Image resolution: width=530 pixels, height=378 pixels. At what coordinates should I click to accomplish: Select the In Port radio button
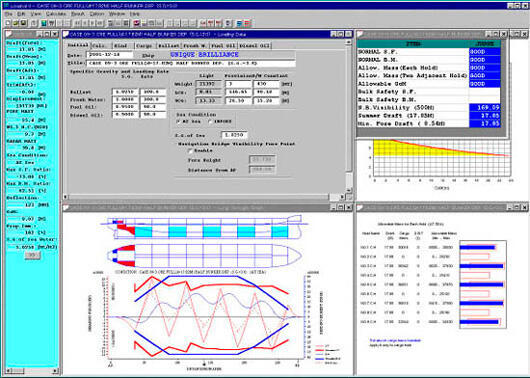pos(210,121)
